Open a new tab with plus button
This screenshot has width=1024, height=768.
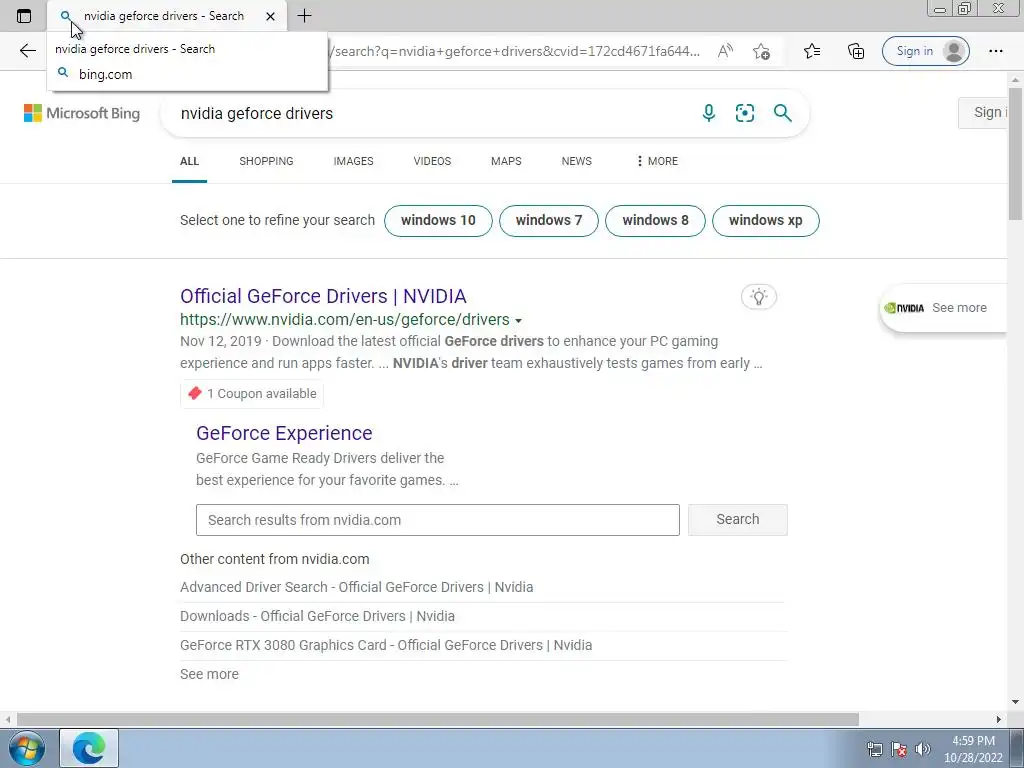tap(304, 16)
